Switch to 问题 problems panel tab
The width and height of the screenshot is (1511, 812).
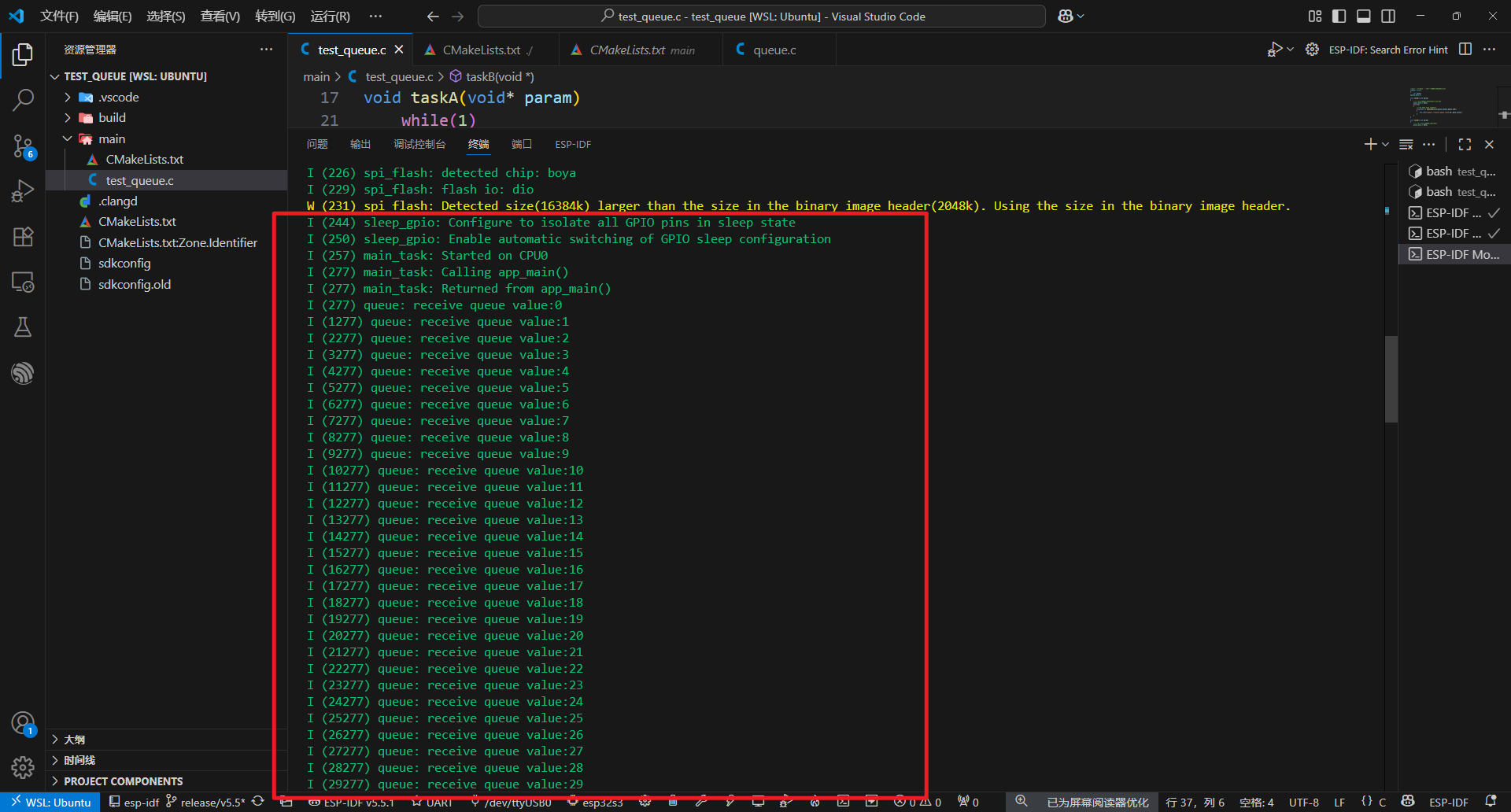[x=317, y=144]
